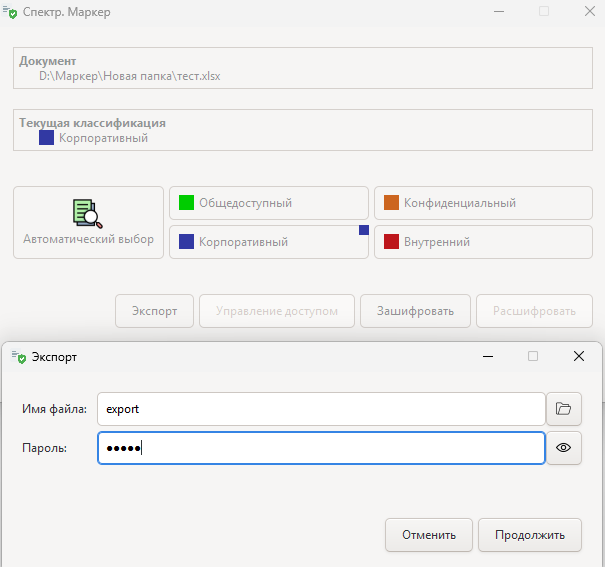Viewport: 605px width, 567px height.
Task: Click the Автоматический выбор magnifier document icon
Action: [88, 213]
